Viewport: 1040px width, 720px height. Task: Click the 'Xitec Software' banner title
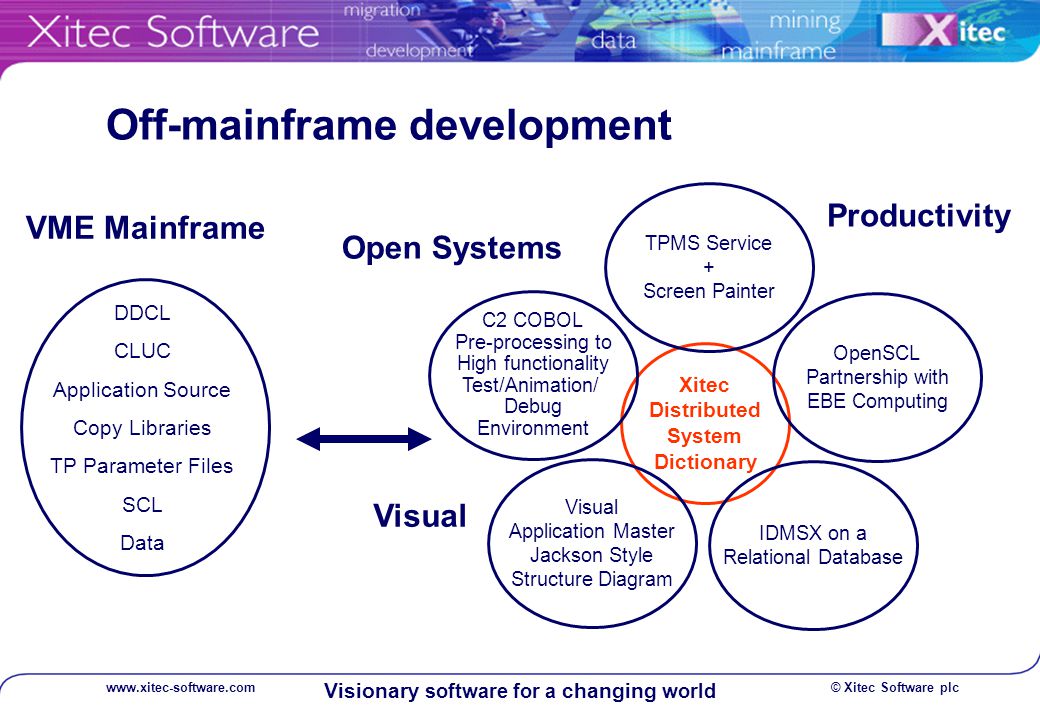(x=173, y=32)
